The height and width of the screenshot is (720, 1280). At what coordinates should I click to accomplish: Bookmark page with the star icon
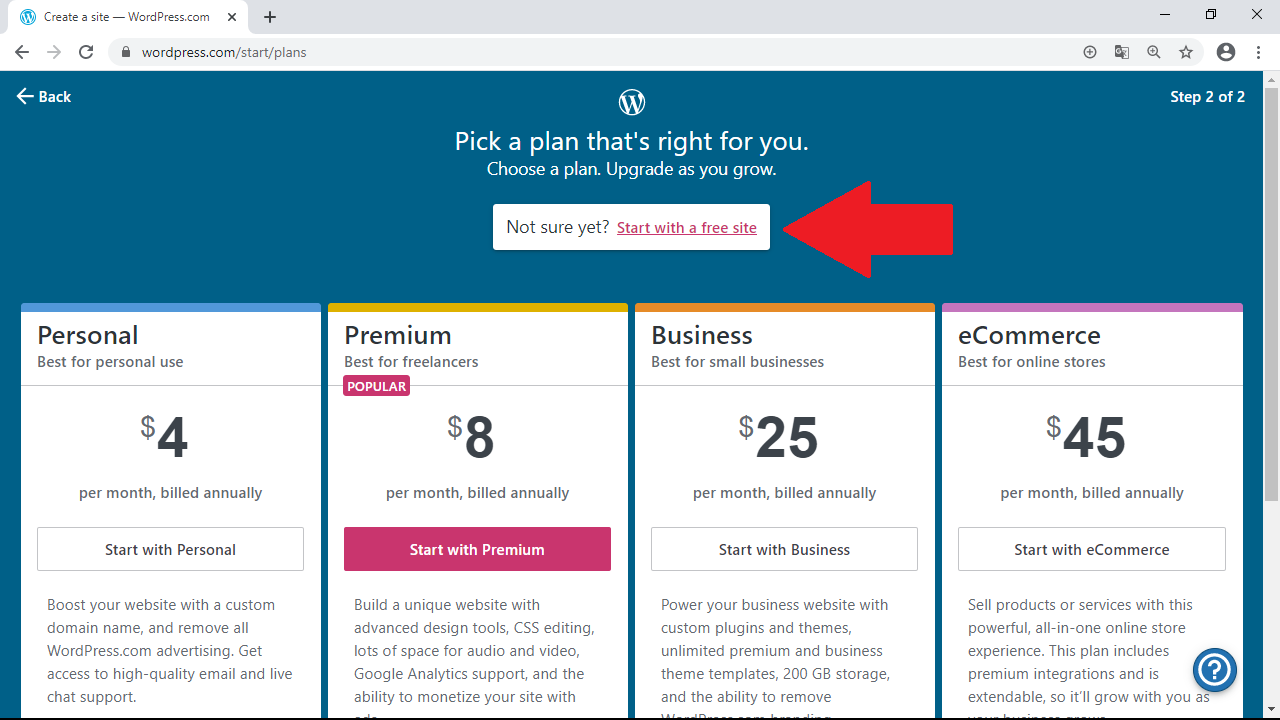tap(1186, 52)
